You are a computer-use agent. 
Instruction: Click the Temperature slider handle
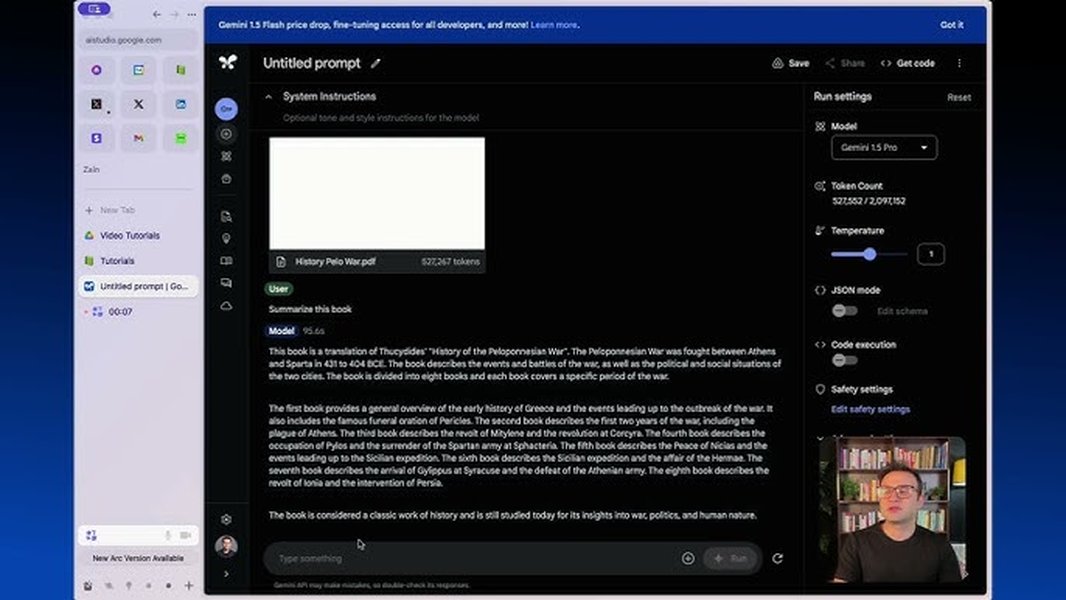click(870, 254)
